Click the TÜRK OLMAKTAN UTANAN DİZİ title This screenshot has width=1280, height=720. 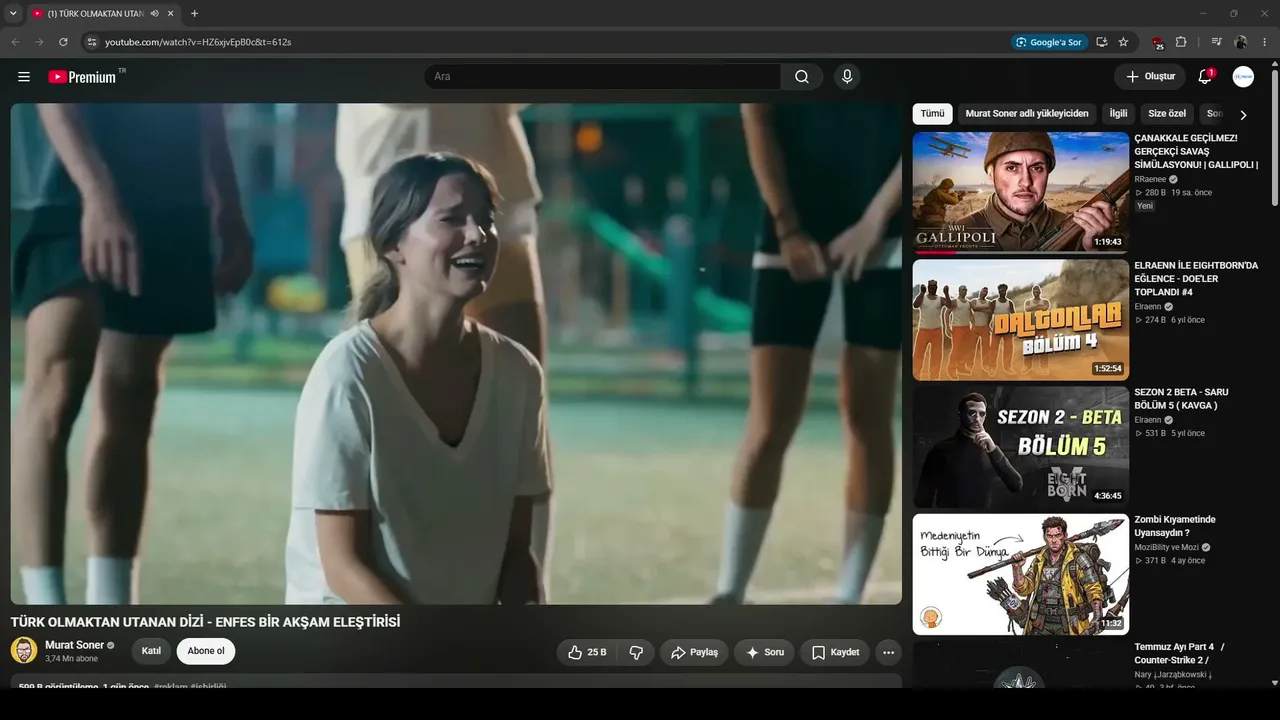point(205,622)
